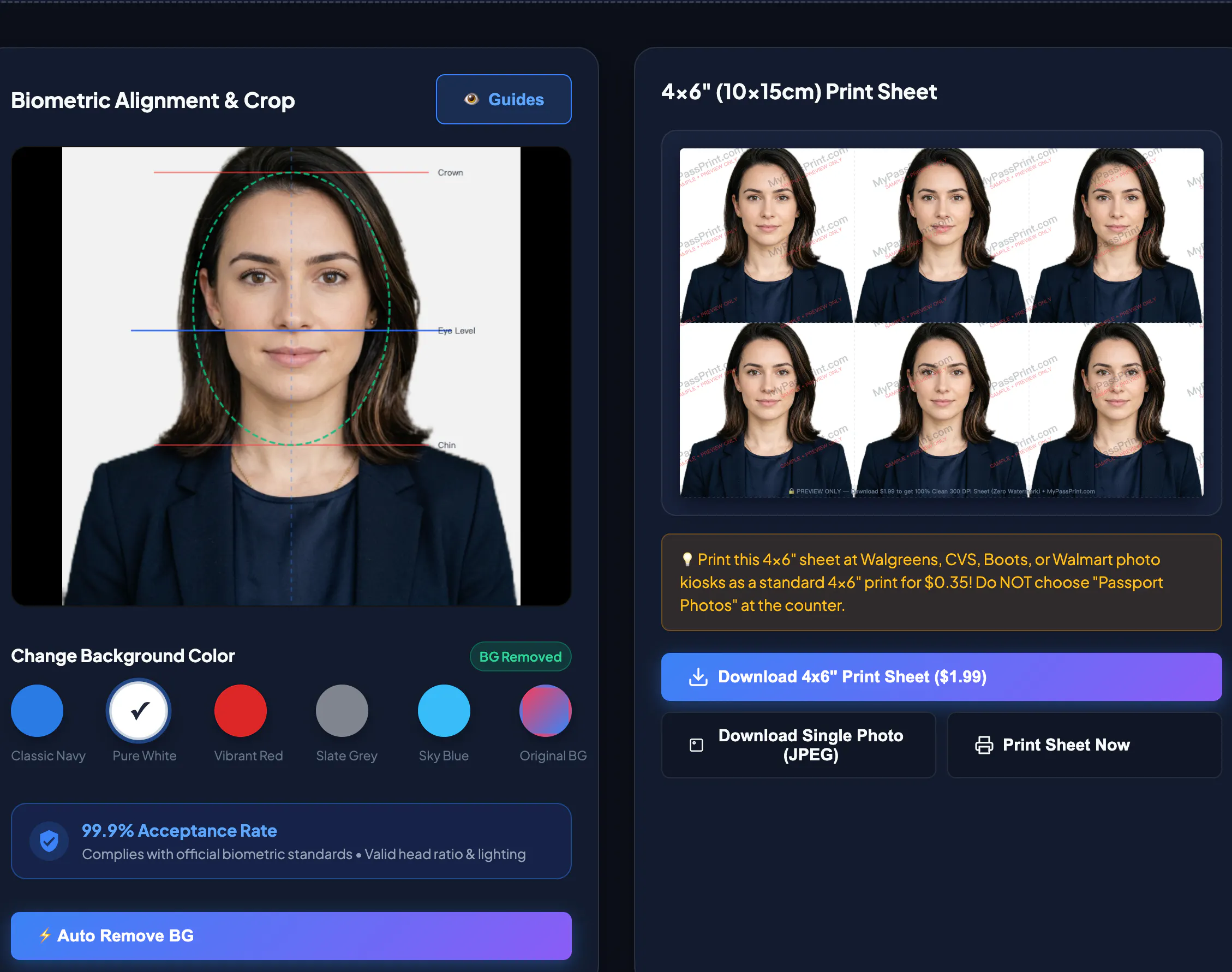This screenshot has height=972, width=1232.
Task: Click the "Complies with official biometric standards" text
Action: click(217, 854)
